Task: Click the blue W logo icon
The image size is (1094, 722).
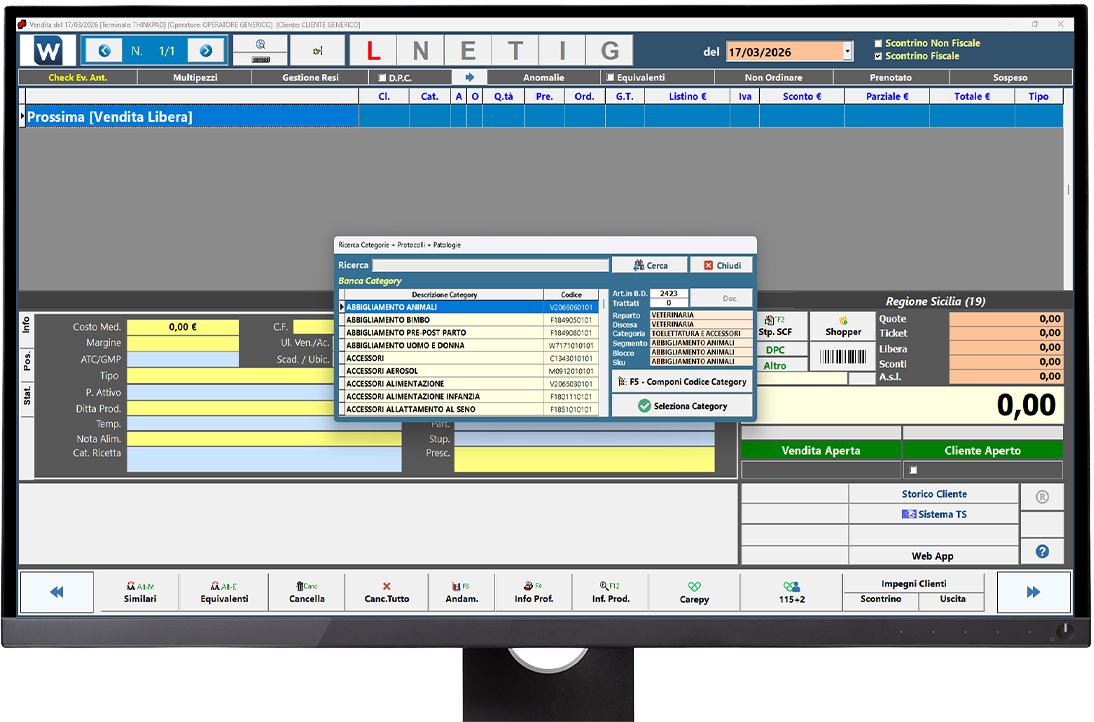Action: click(48, 51)
